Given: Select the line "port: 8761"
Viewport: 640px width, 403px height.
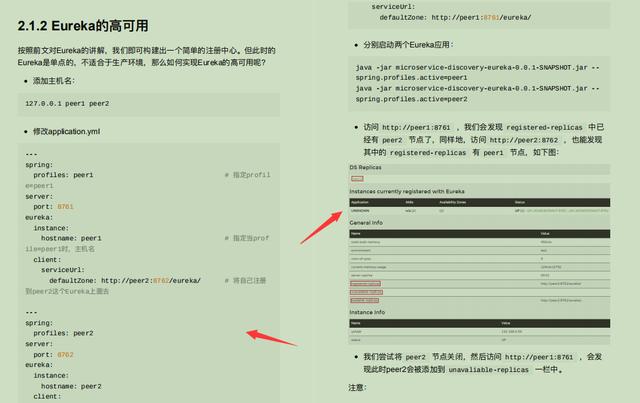Looking at the screenshot, I should point(53,207).
